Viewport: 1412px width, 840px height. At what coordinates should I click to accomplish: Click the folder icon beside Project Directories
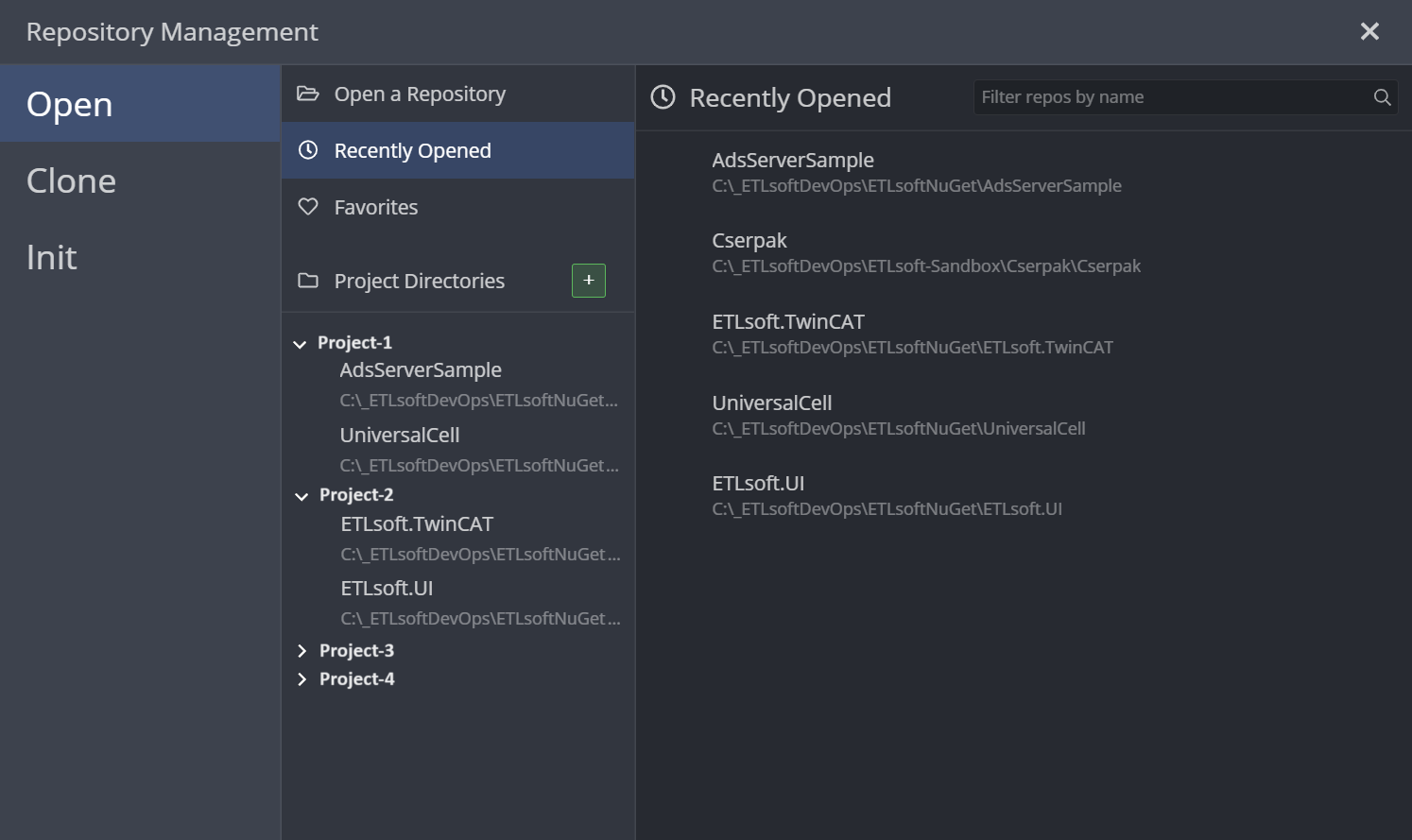308,281
